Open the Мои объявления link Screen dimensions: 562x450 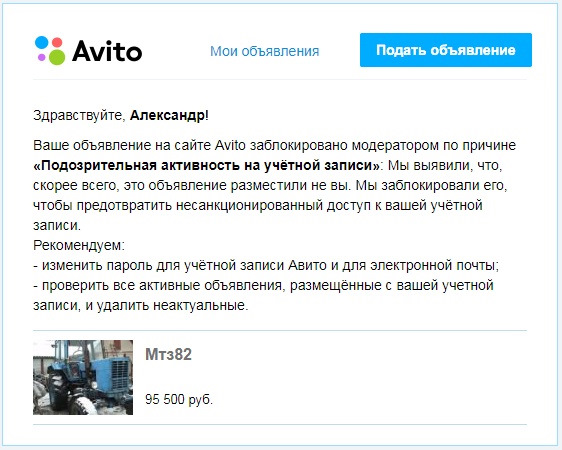[265, 51]
